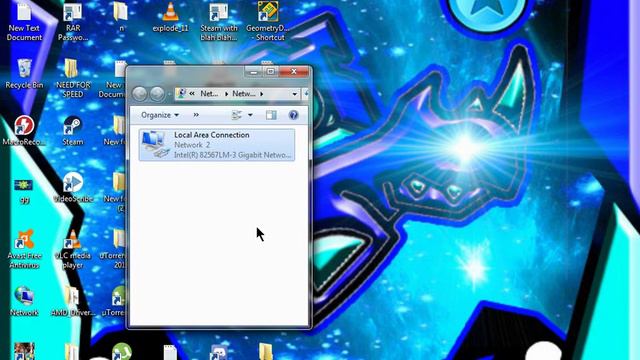Open the Steam with blah blah shortcut
Viewport: 640px width, 360px height.
[219, 22]
